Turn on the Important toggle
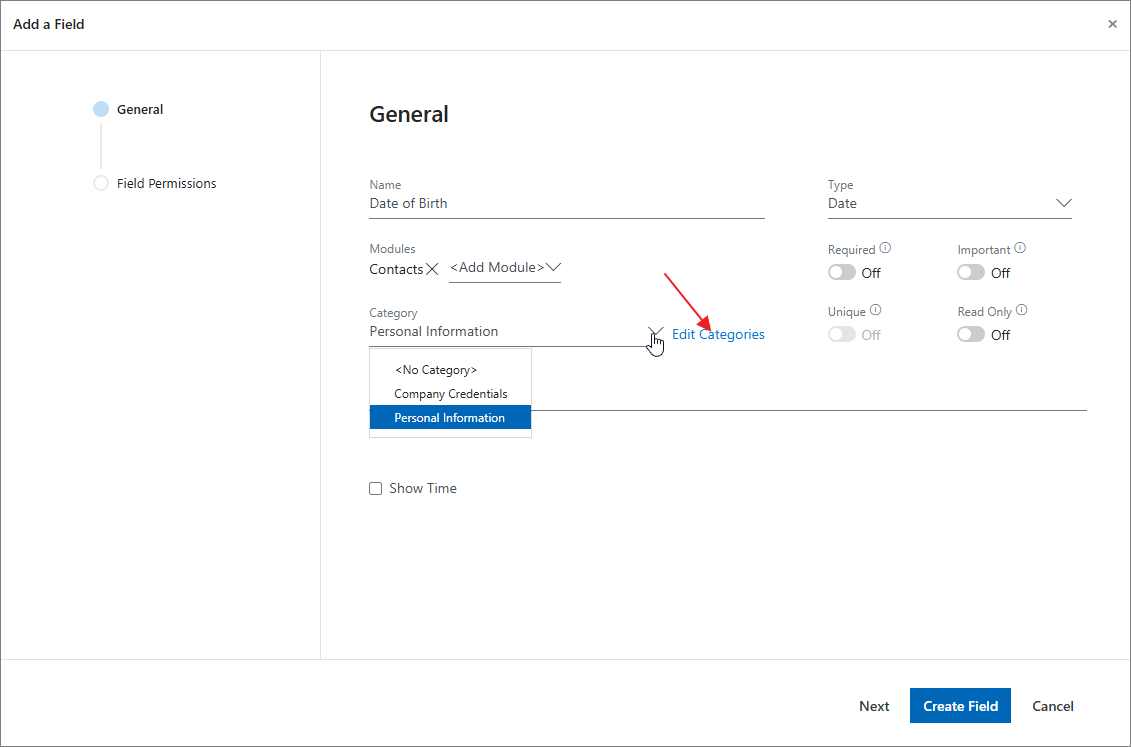1131x747 pixels. pyautogui.click(x=971, y=273)
